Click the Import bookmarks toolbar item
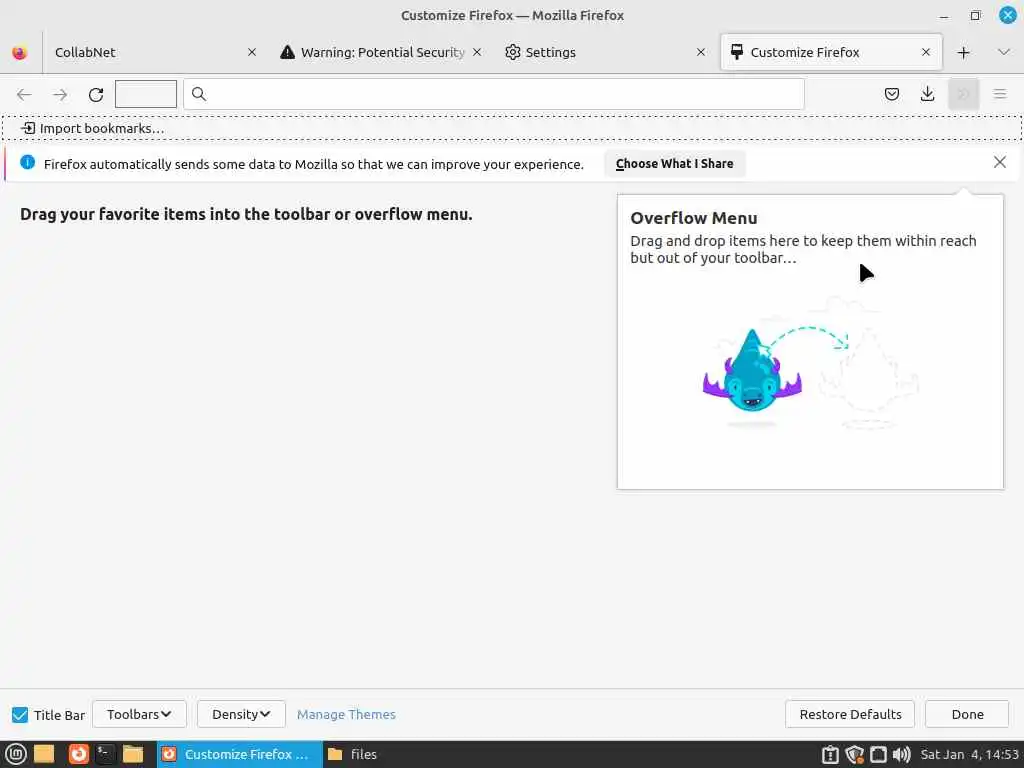The height and width of the screenshot is (768, 1024). [x=92, y=128]
